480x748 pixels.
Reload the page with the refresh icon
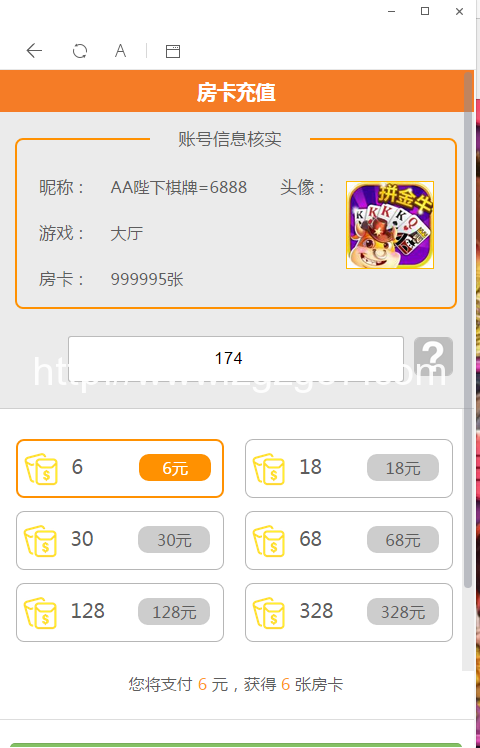click(x=80, y=51)
